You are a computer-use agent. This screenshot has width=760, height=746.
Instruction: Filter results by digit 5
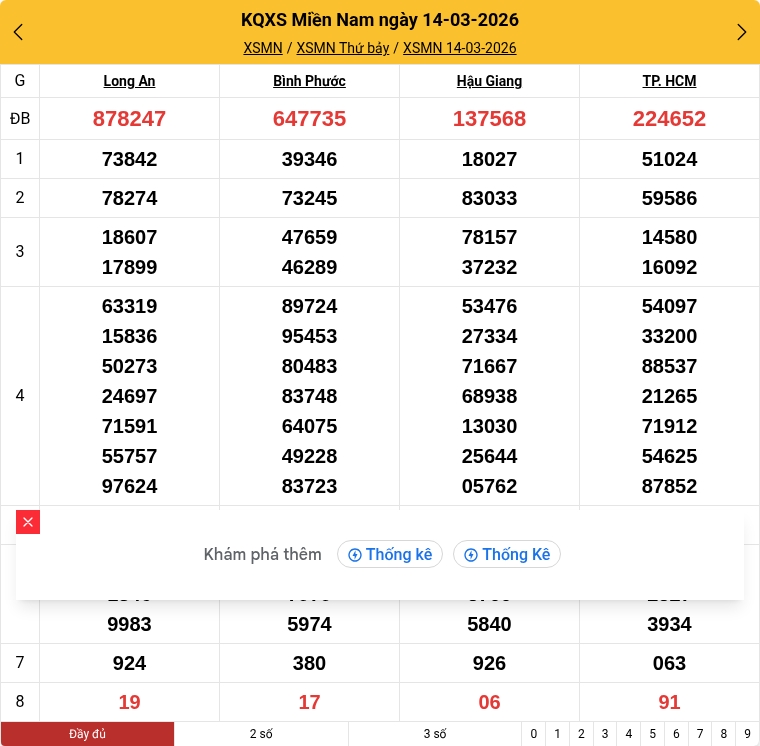[652, 734]
